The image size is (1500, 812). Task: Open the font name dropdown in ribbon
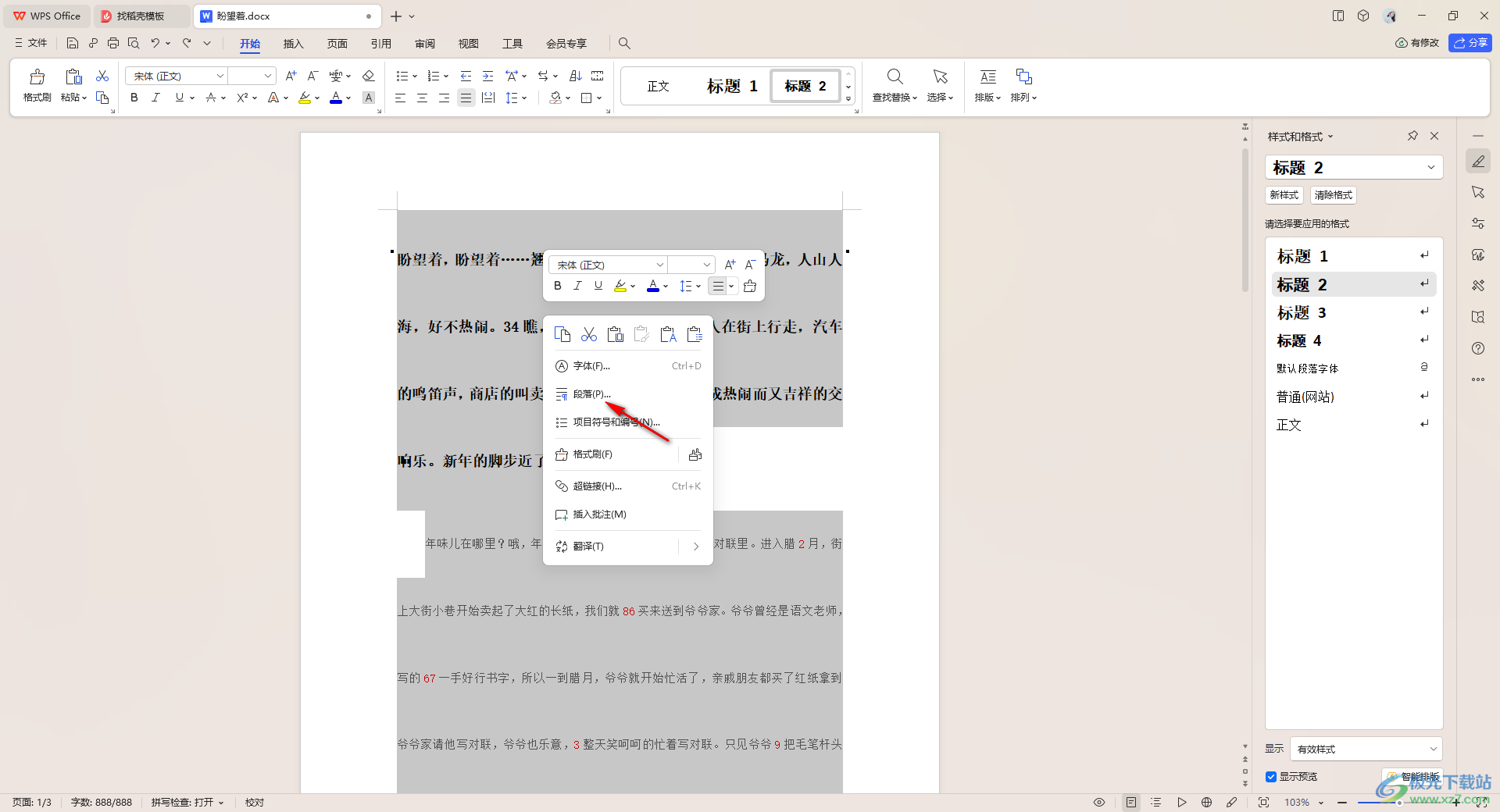pyautogui.click(x=220, y=76)
